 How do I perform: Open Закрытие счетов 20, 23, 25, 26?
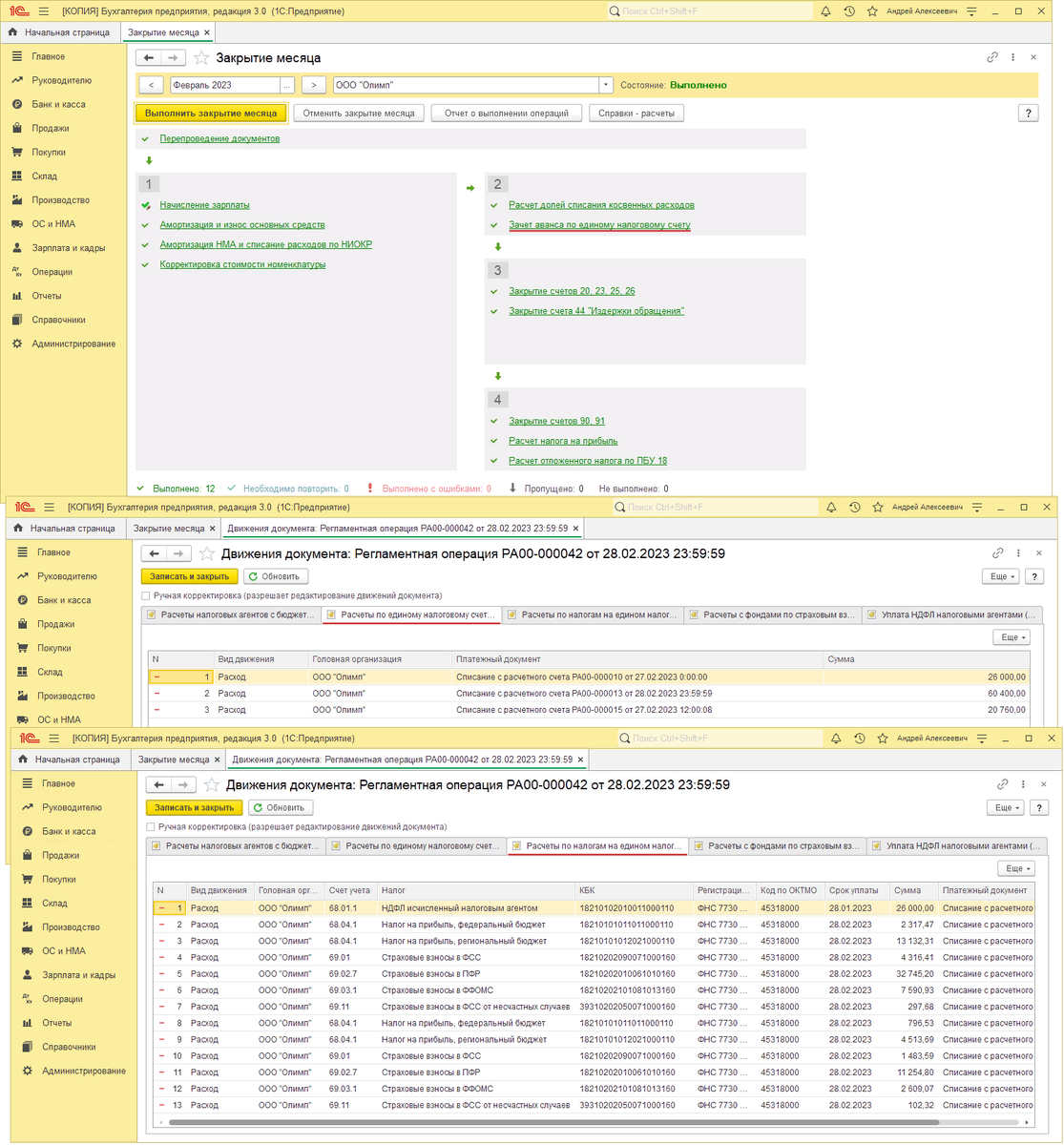(x=572, y=291)
